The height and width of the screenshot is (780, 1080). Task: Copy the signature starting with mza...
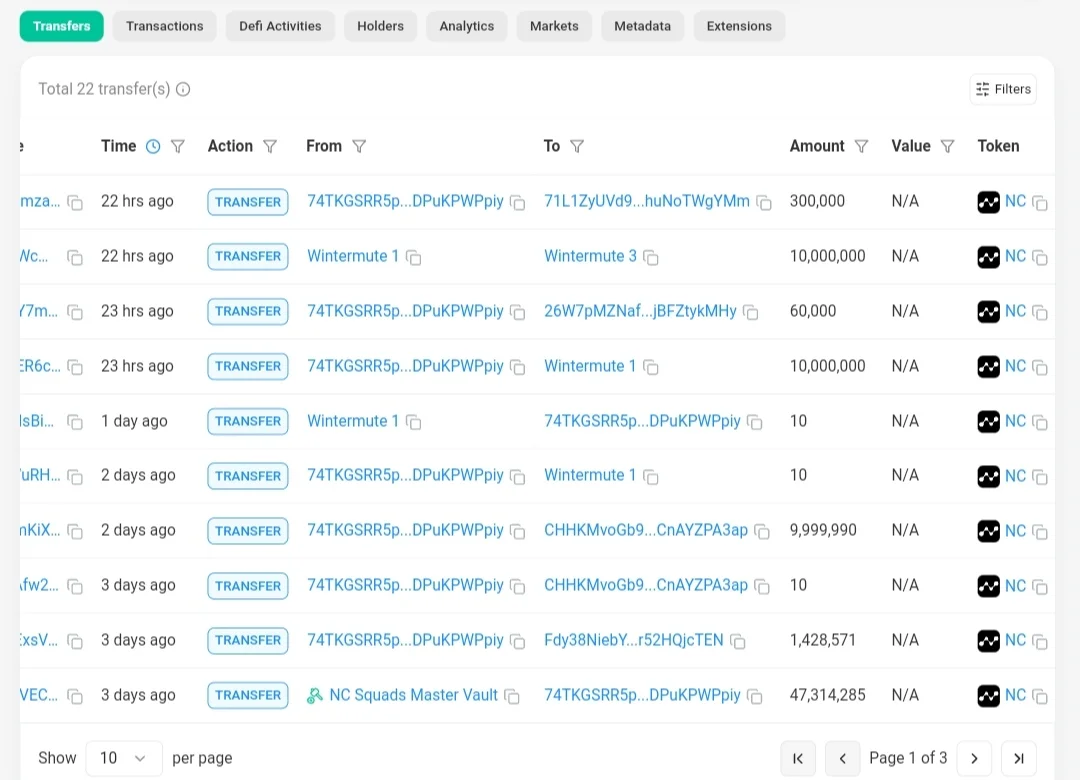click(x=75, y=203)
